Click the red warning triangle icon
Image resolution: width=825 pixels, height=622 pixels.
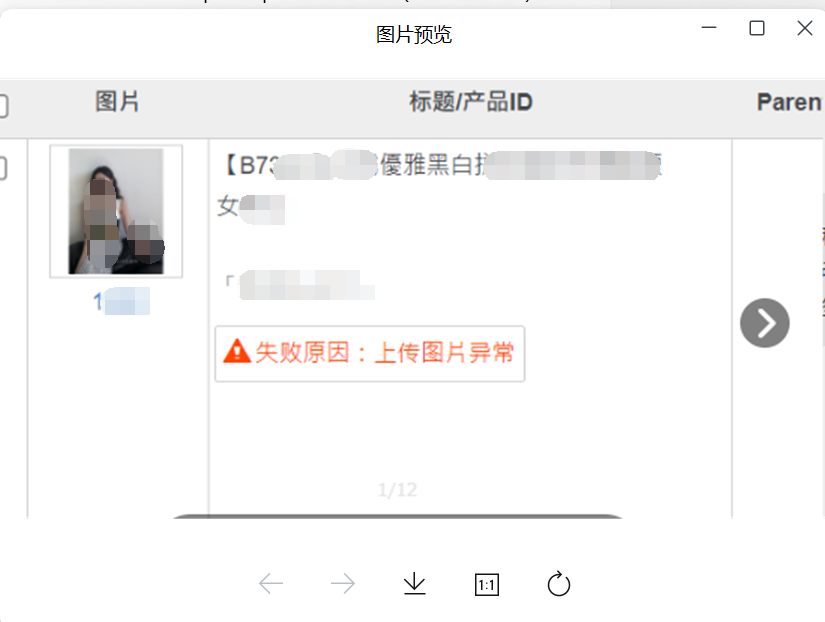click(x=237, y=351)
